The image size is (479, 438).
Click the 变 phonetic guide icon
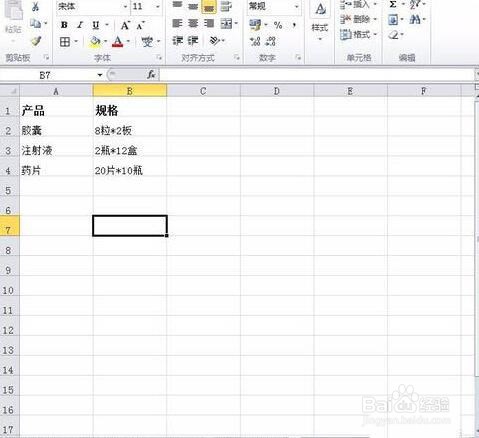[x=147, y=42]
